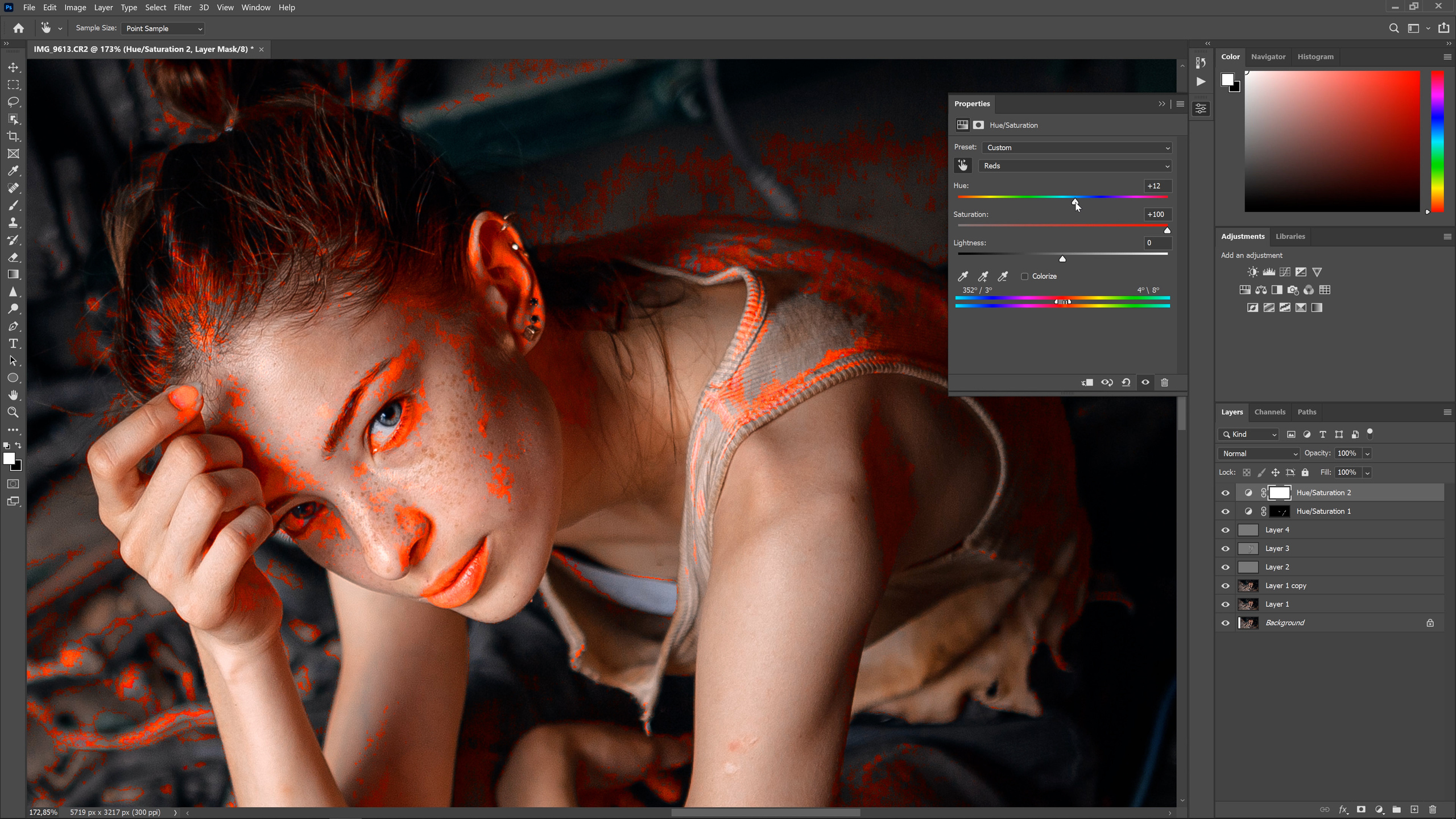Select the Horizontal Type tool

pyautogui.click(x=13, y=344)
